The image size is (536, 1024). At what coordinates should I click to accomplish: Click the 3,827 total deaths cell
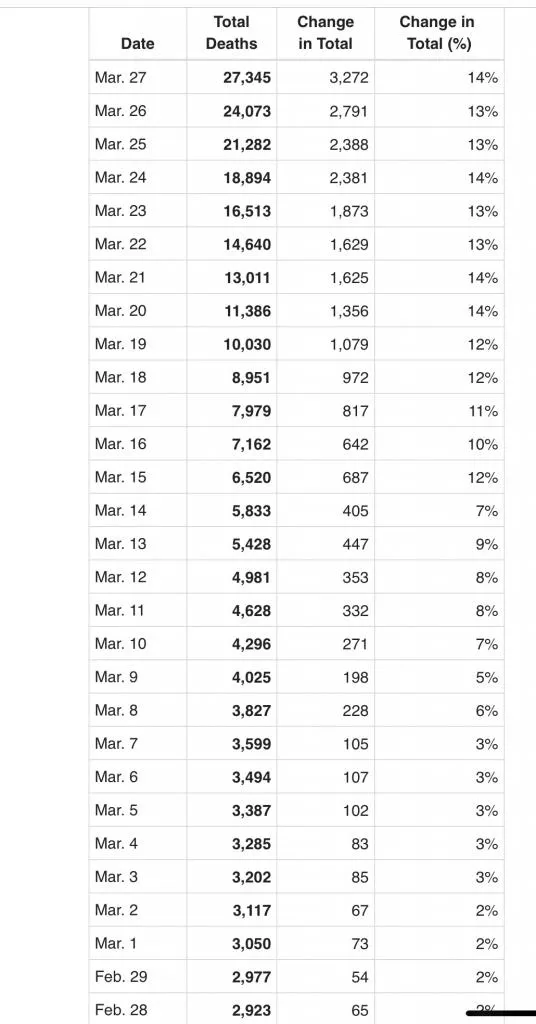point(251,711)
